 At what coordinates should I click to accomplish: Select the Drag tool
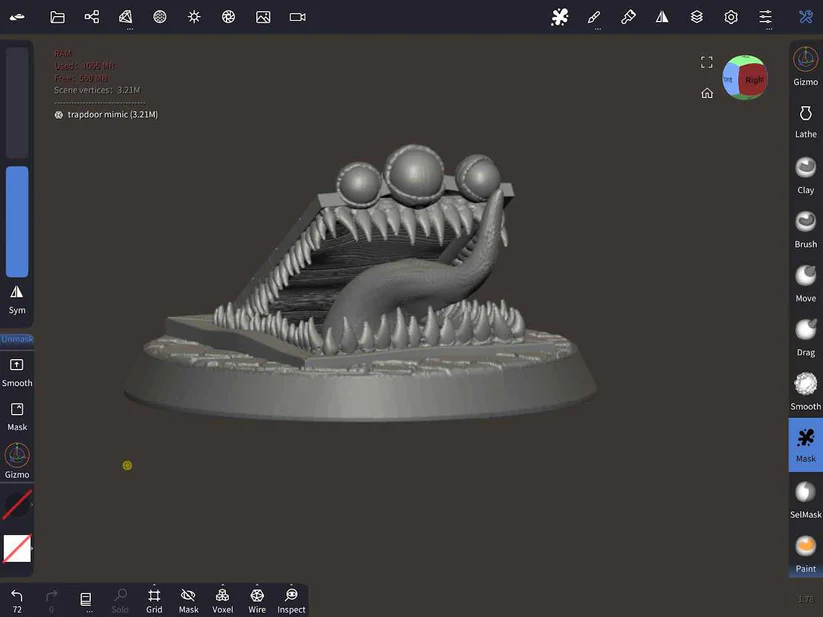point(806,338)
